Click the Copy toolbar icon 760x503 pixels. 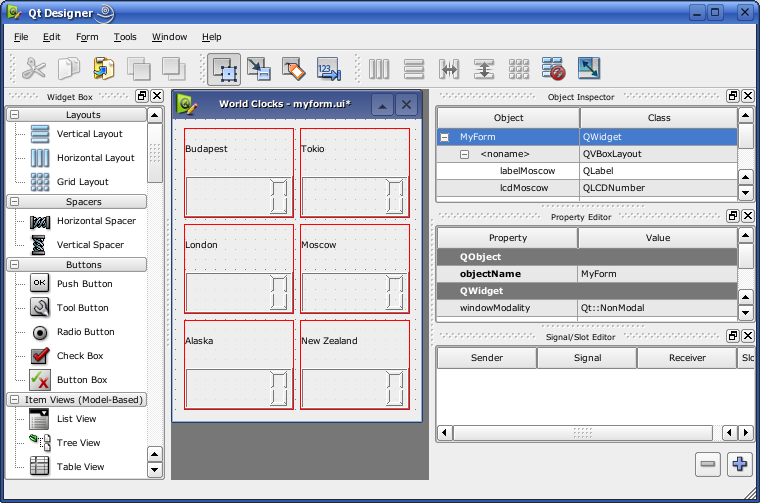[x=69, y=68]
